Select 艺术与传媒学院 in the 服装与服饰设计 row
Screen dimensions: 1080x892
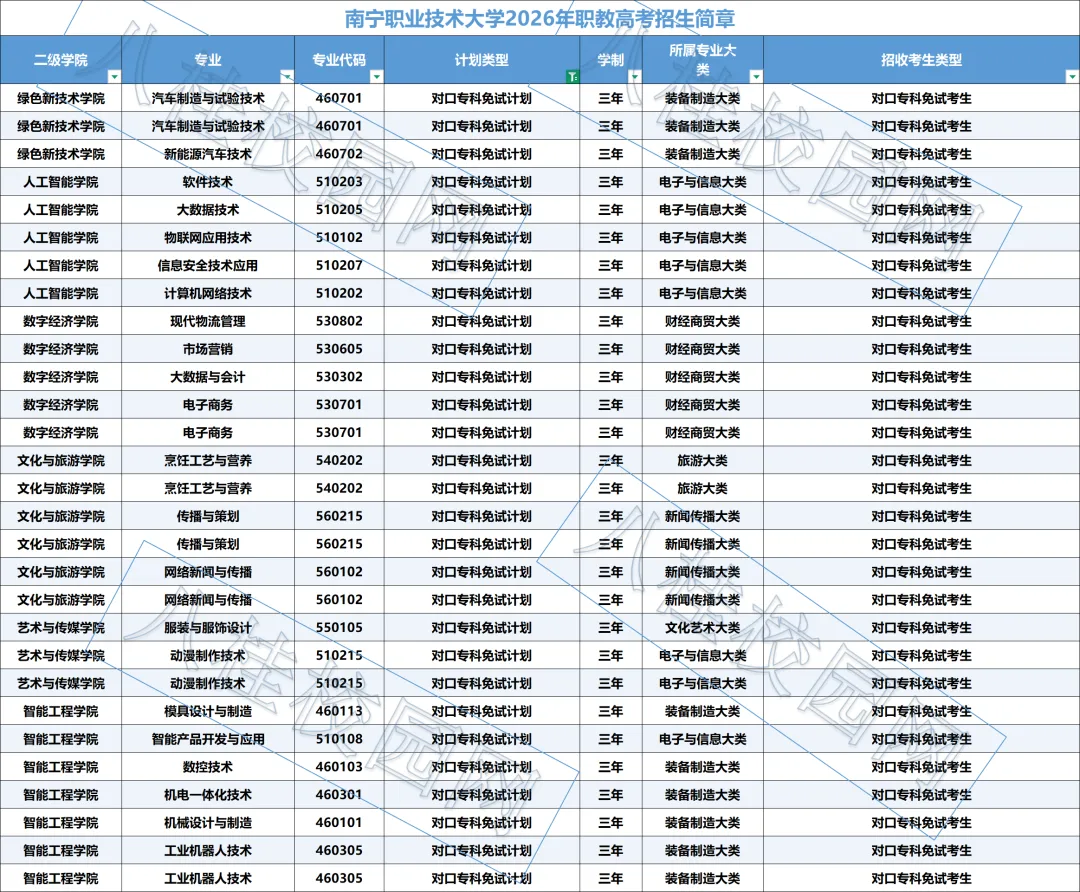61,627
